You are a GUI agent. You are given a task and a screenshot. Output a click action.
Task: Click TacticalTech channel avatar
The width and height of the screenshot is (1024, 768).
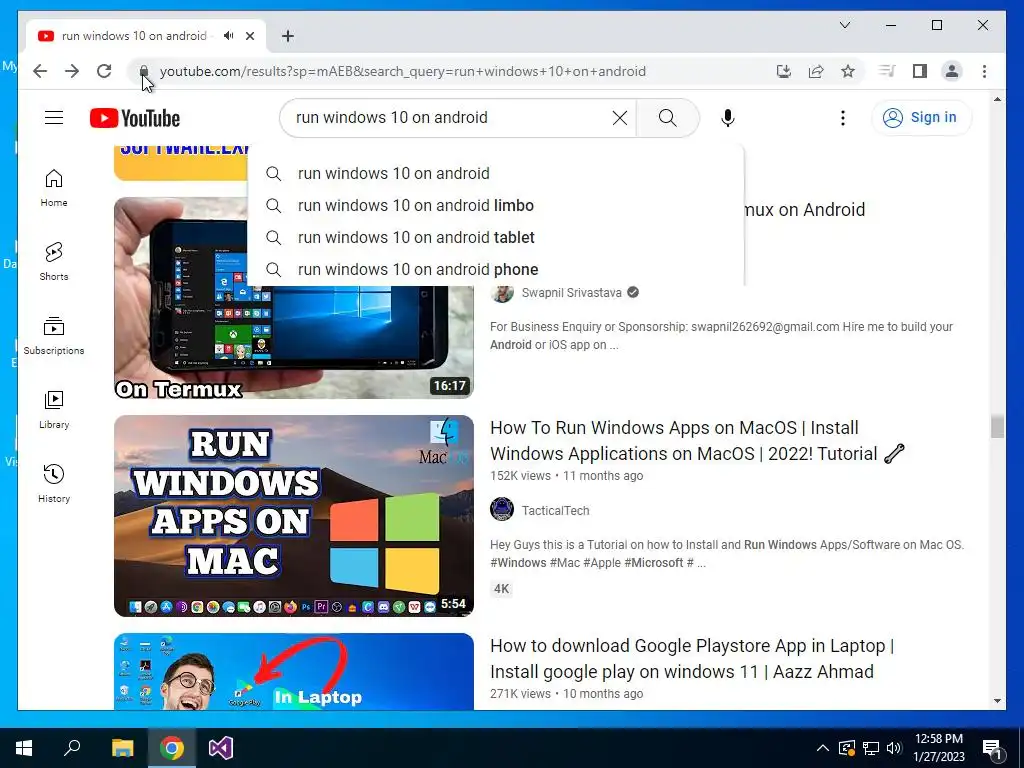[502, 509]
